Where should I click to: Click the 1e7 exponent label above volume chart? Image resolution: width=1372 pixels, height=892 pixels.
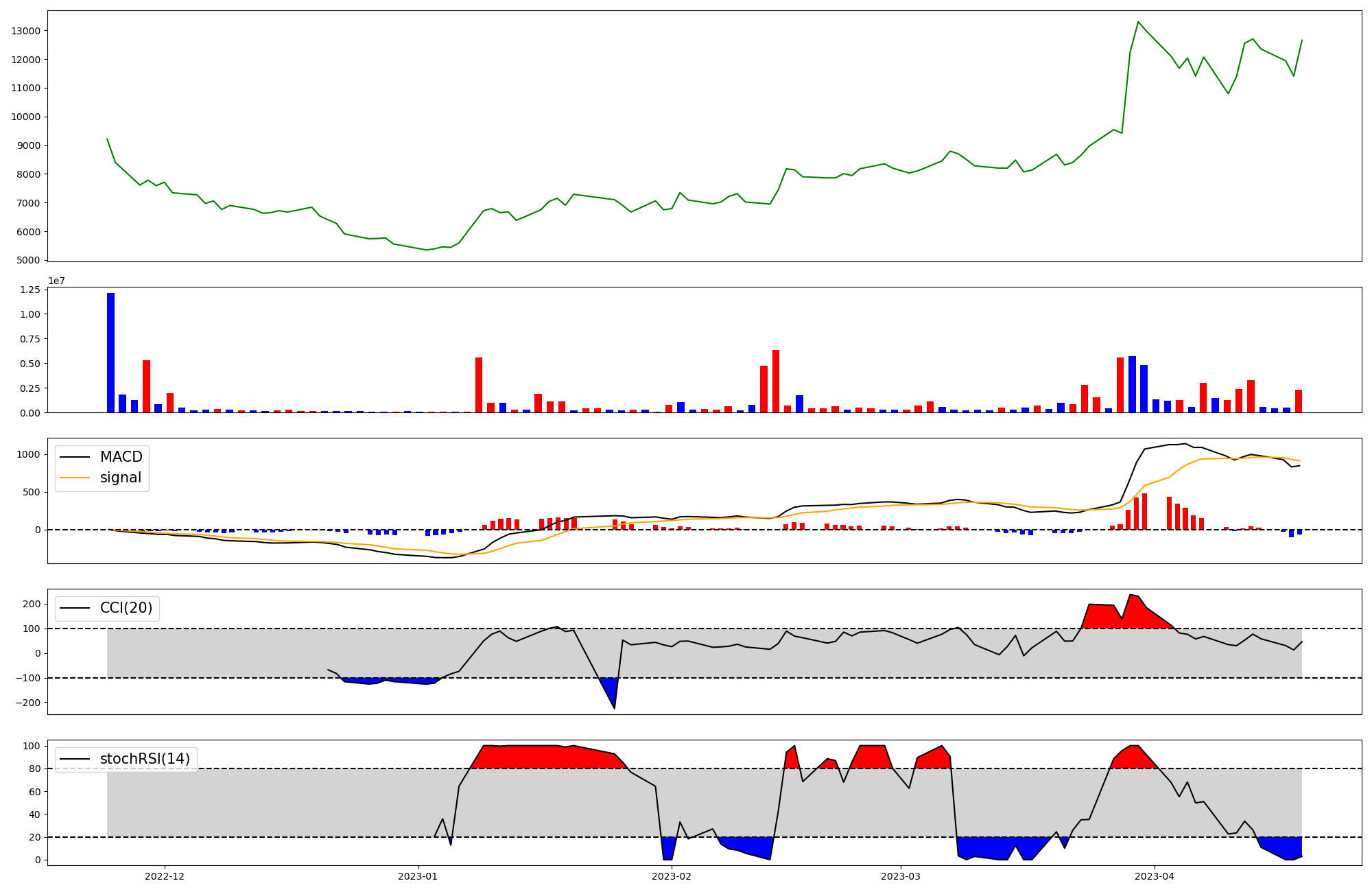[x=56, y=281]
